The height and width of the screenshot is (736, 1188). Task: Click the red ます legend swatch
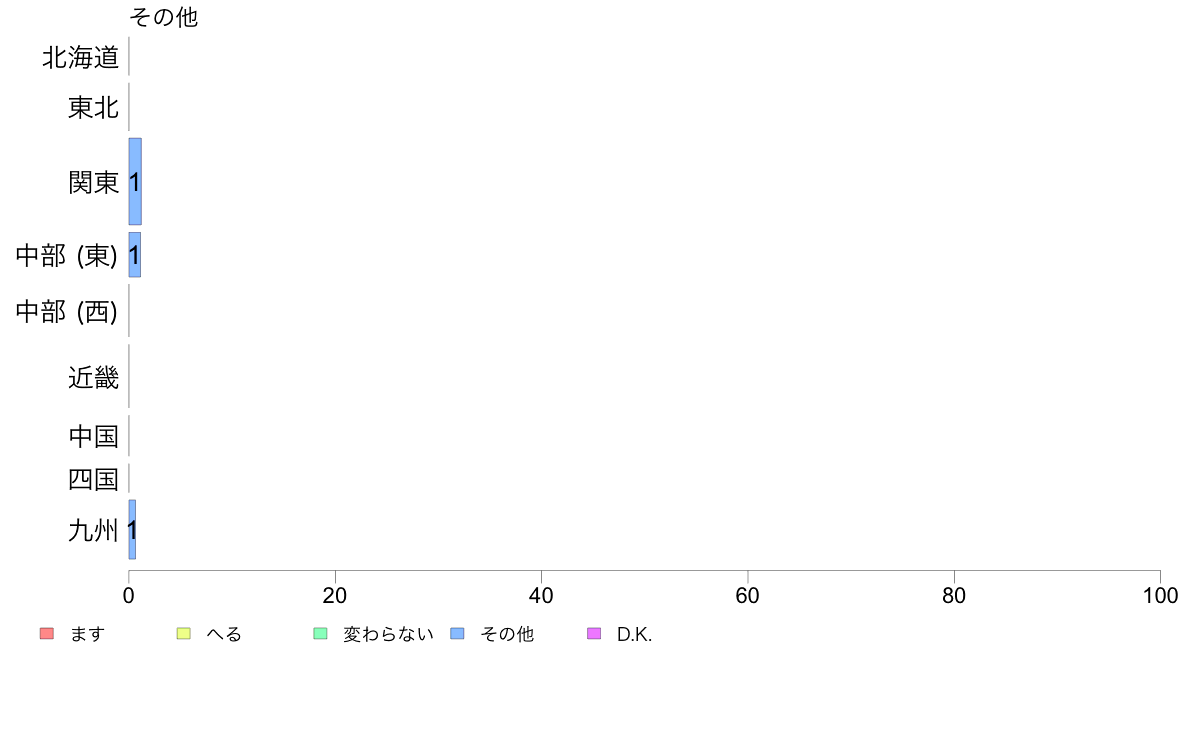click(x=46, y=634)
